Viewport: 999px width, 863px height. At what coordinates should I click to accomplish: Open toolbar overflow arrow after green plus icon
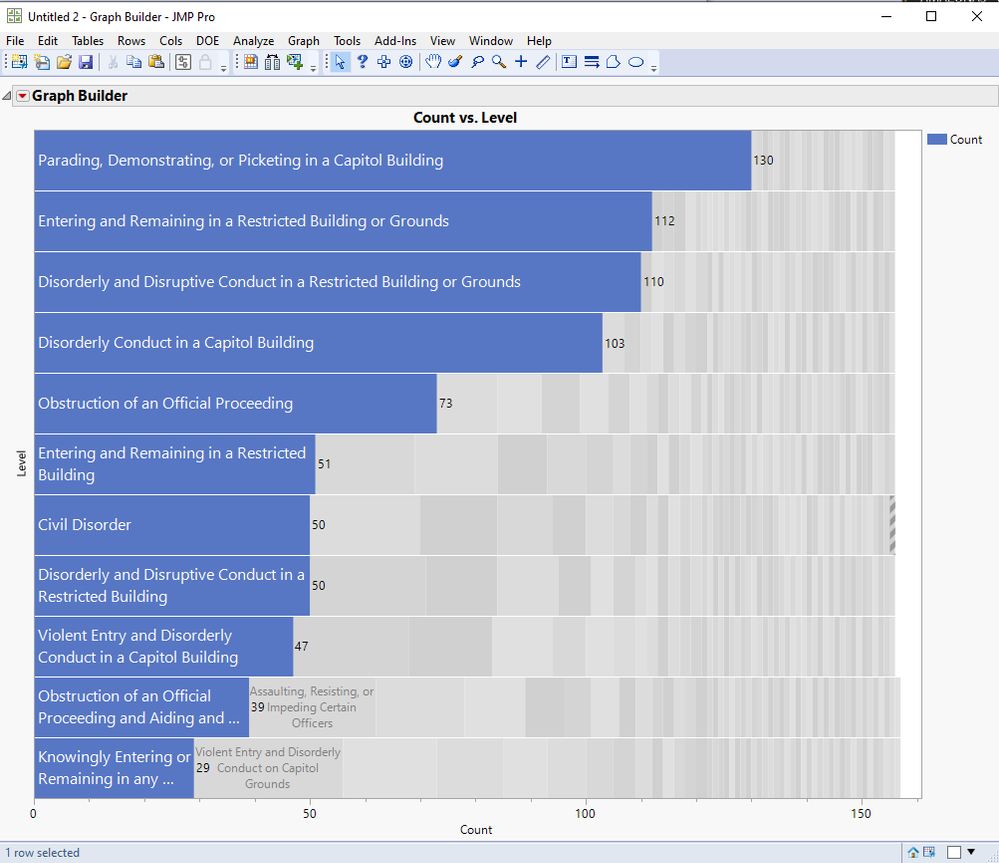(313, 68)
